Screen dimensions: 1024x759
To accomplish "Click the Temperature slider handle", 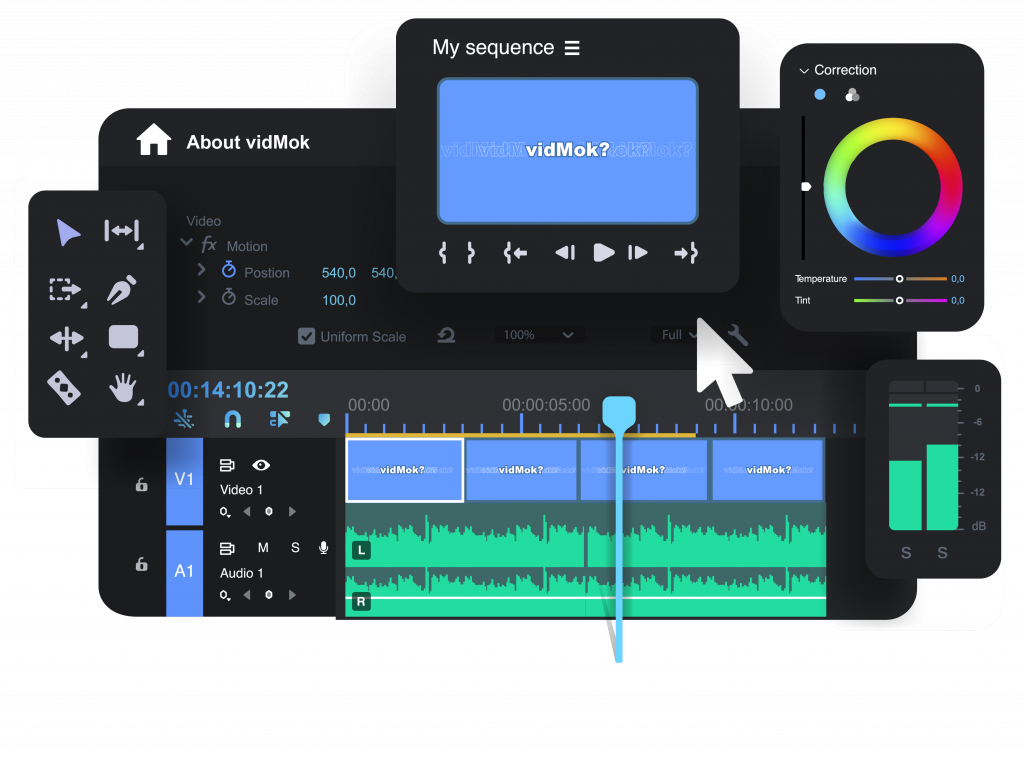I will [899, 279].
